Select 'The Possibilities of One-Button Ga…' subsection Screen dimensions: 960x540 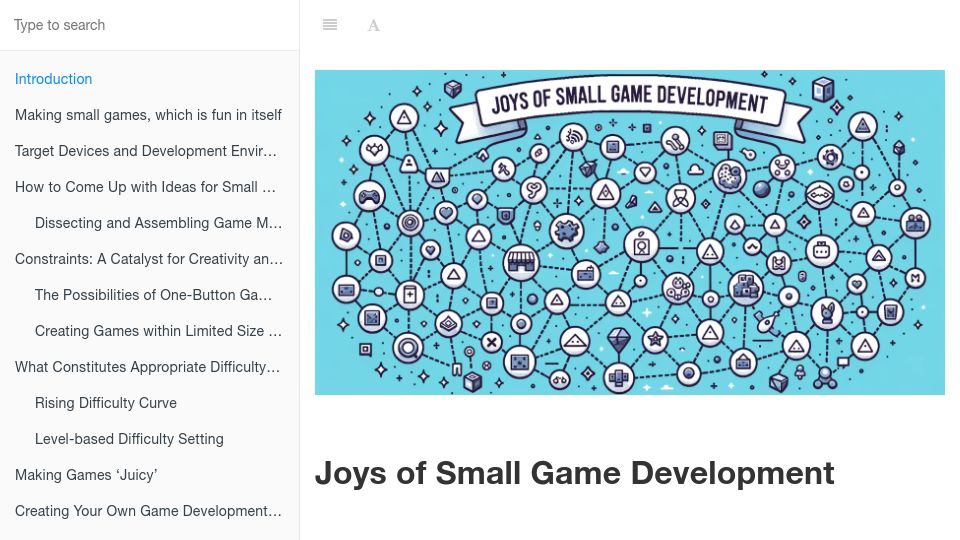tap(153, 295)
